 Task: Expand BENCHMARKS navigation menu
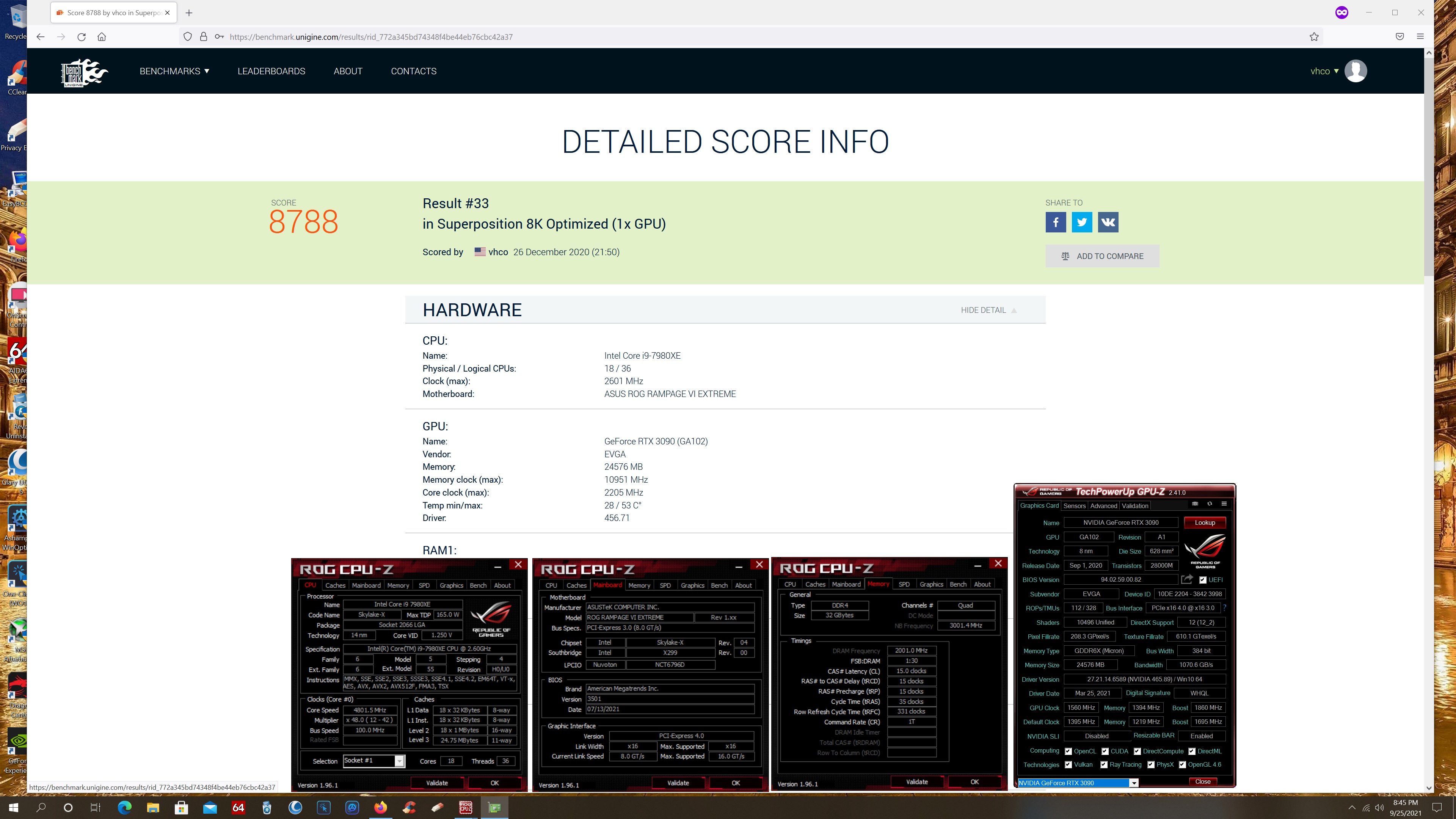[x=175, y=71]
